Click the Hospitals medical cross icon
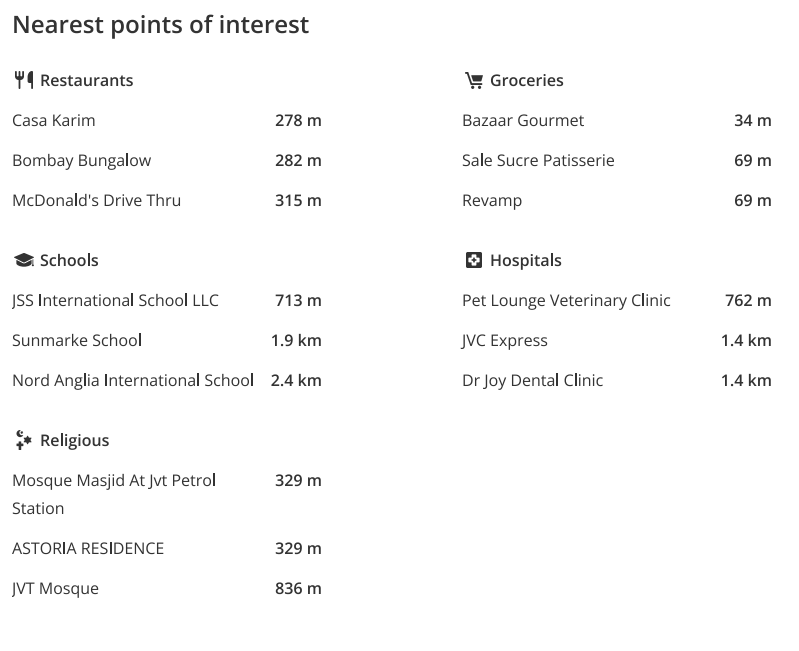The width and height of the screenshot is (799, 651). [x=474, y=260]
